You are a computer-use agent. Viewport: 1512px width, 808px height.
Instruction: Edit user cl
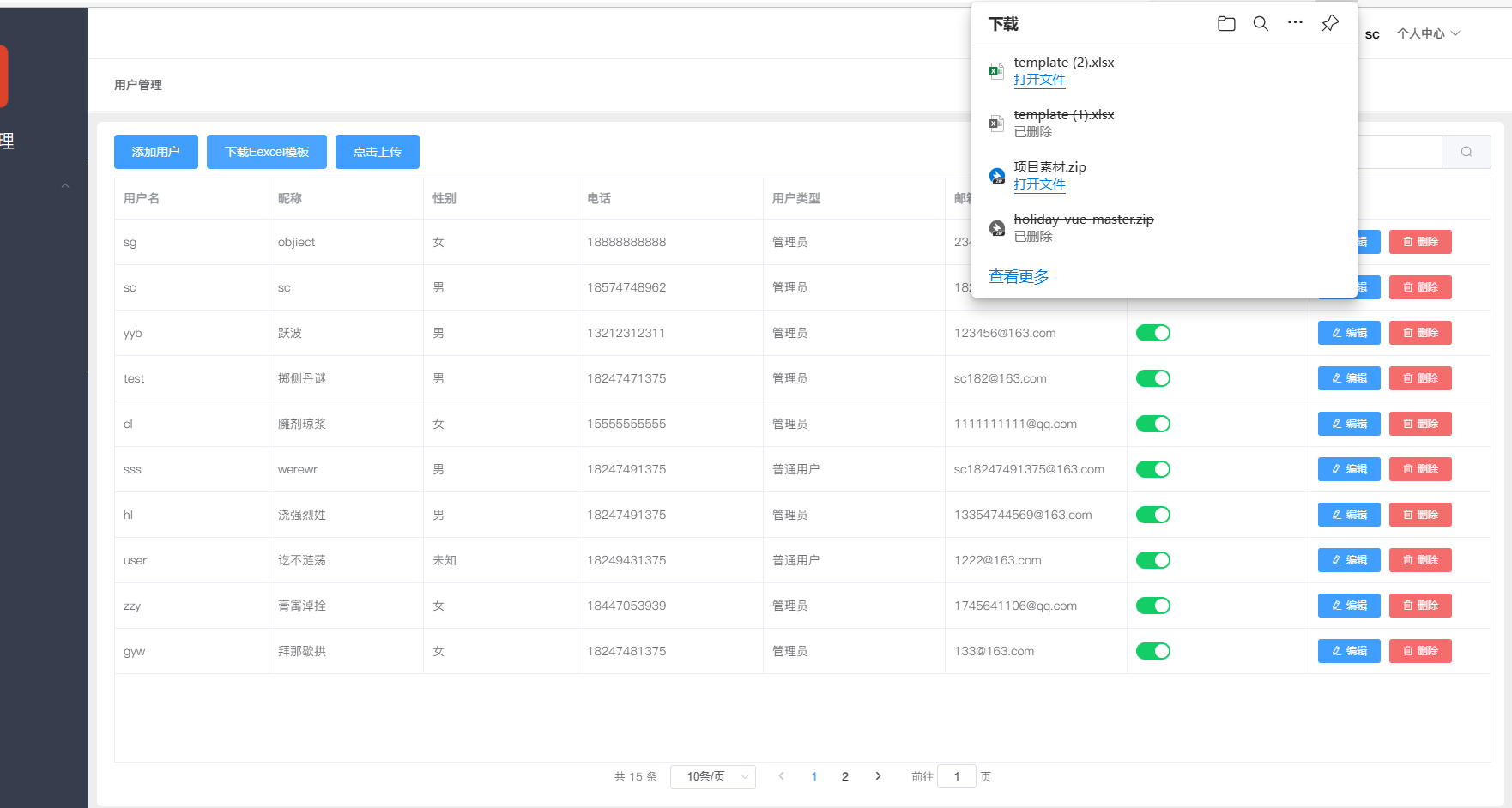tap(1349, 424)
